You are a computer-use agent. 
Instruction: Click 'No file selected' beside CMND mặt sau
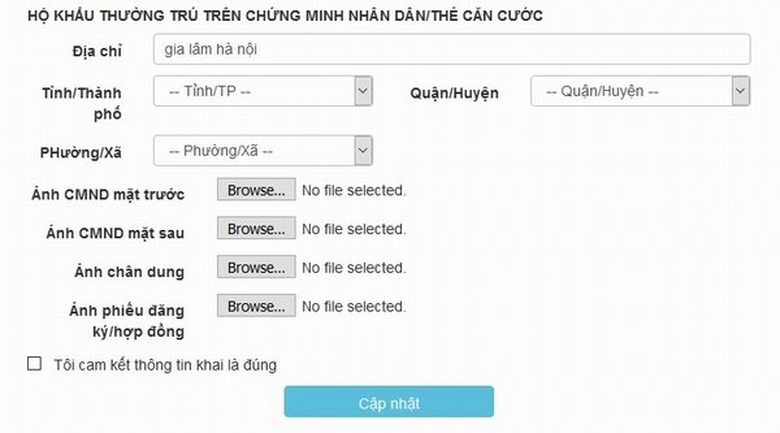[x=353, y=229]
